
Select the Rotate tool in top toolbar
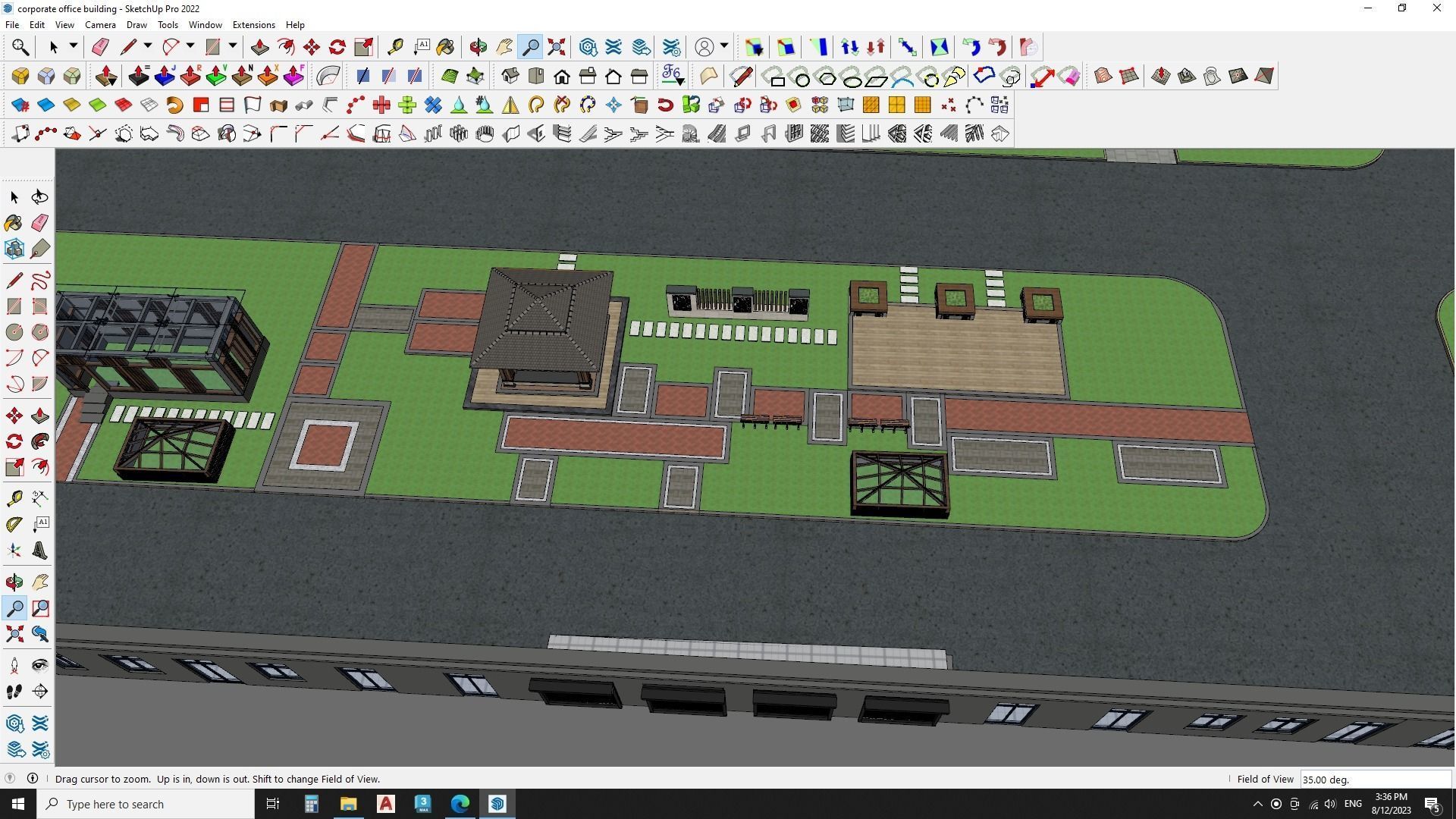tap(337, 47)
